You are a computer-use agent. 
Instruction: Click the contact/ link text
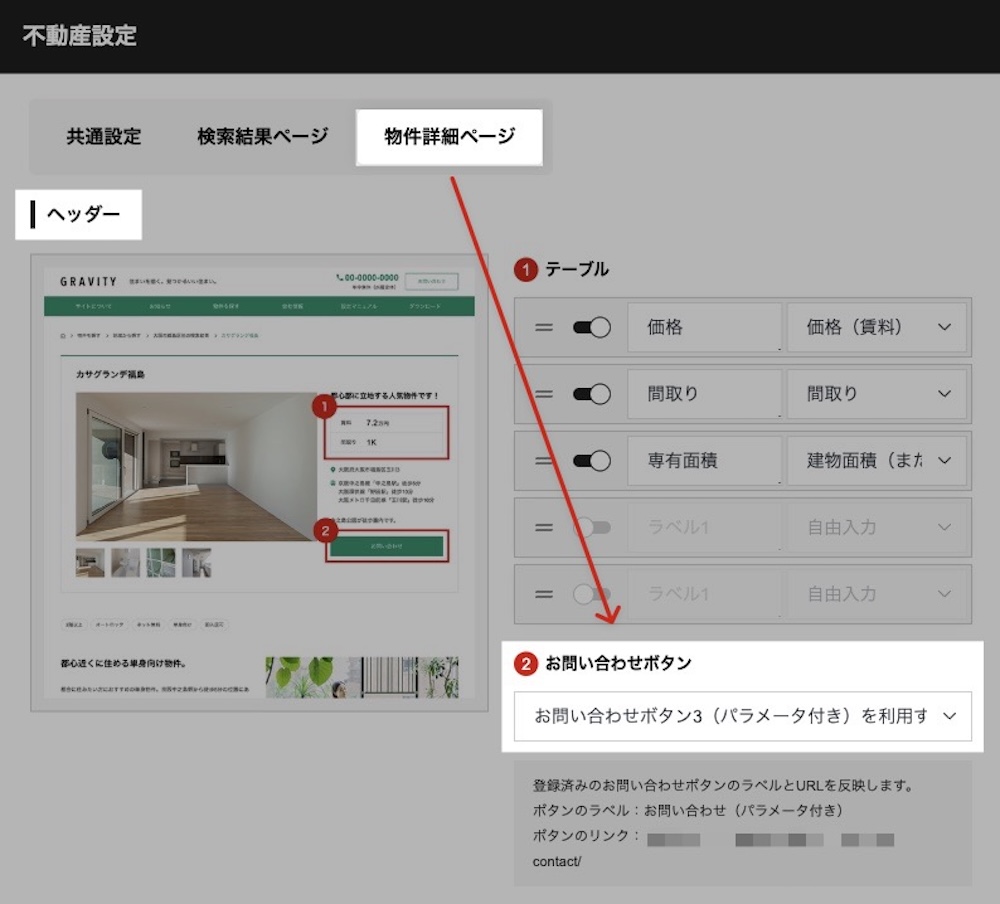tap(557, 861)
